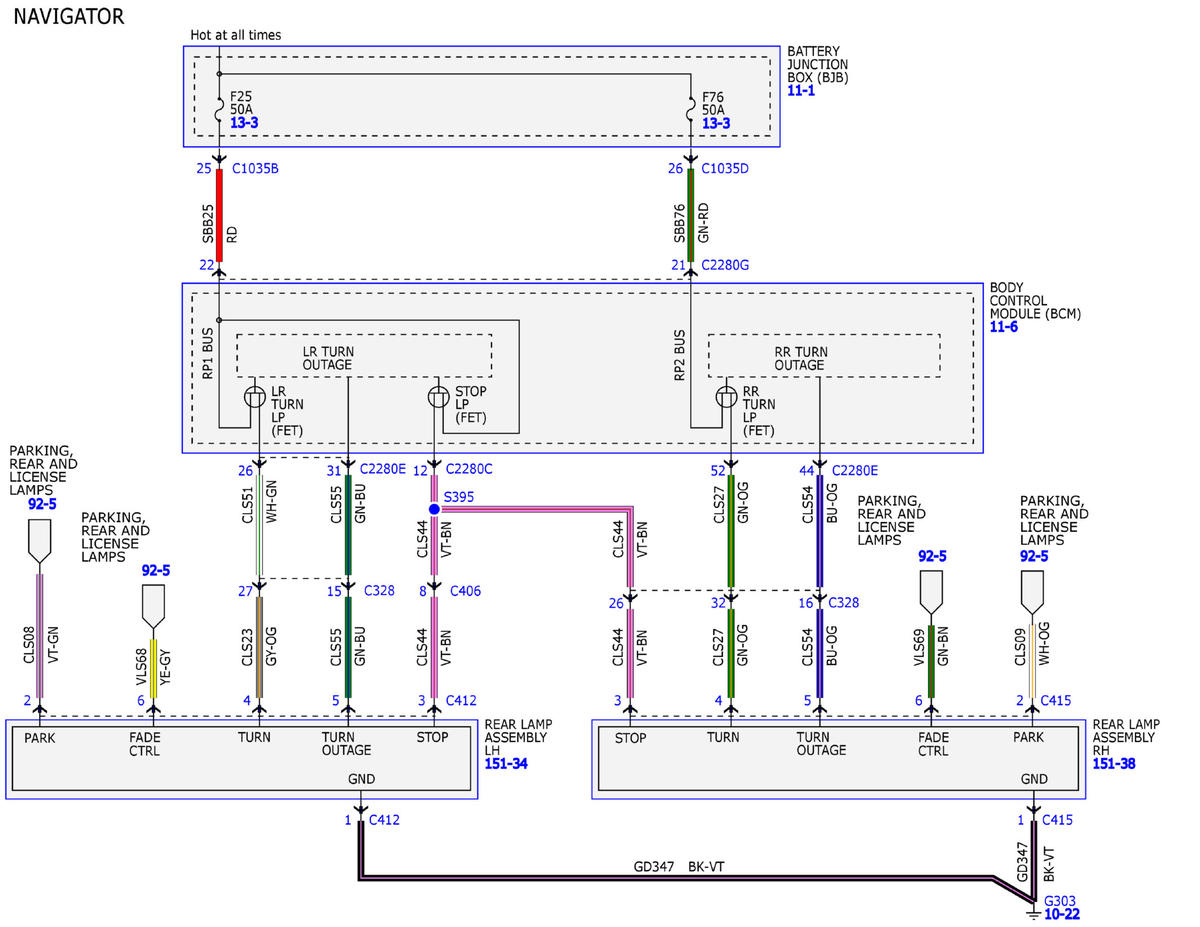Click the 'F25 50A' fuse label

244,103
